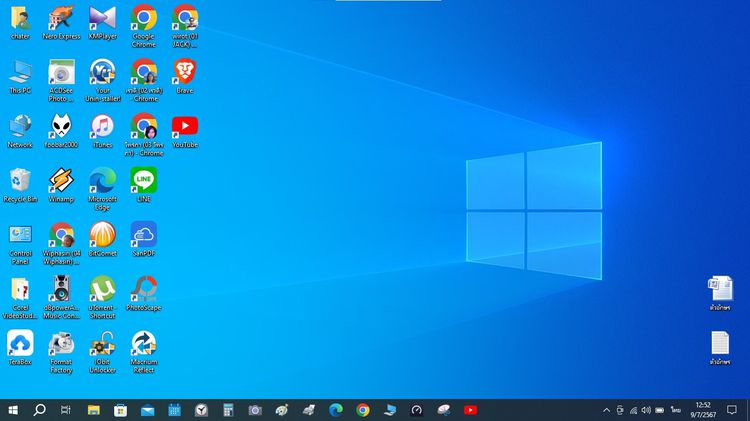Open PhotoScape from the desktop
750x421 pixels.
[143, 294]
